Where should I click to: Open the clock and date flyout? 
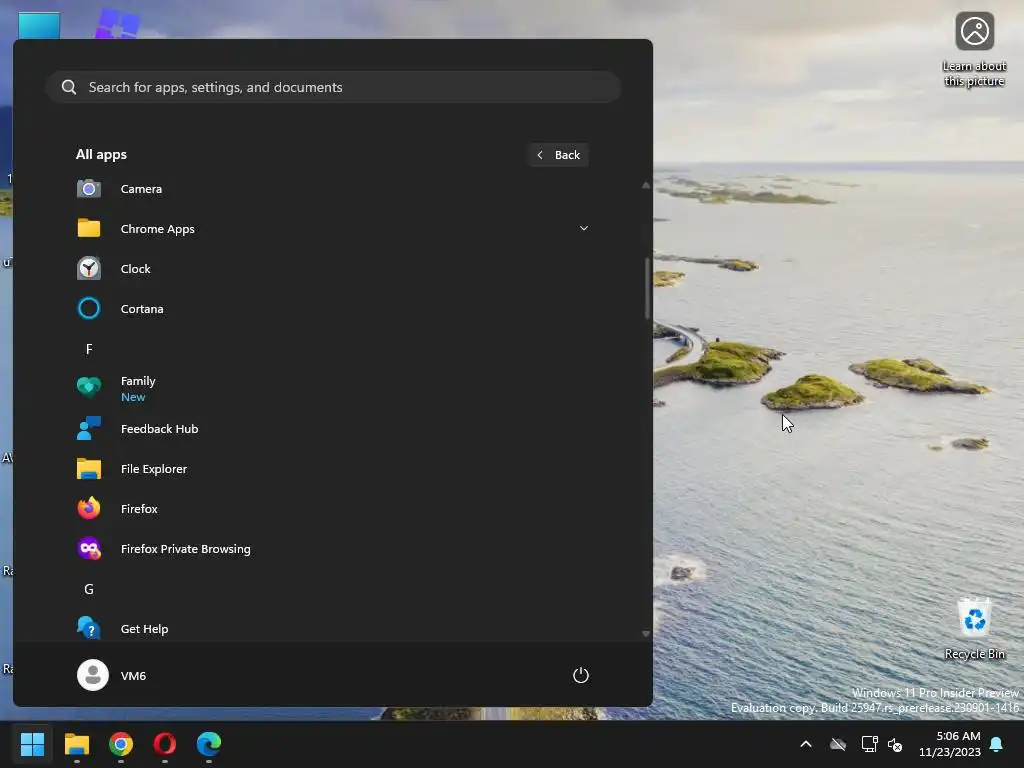point(950,744)
